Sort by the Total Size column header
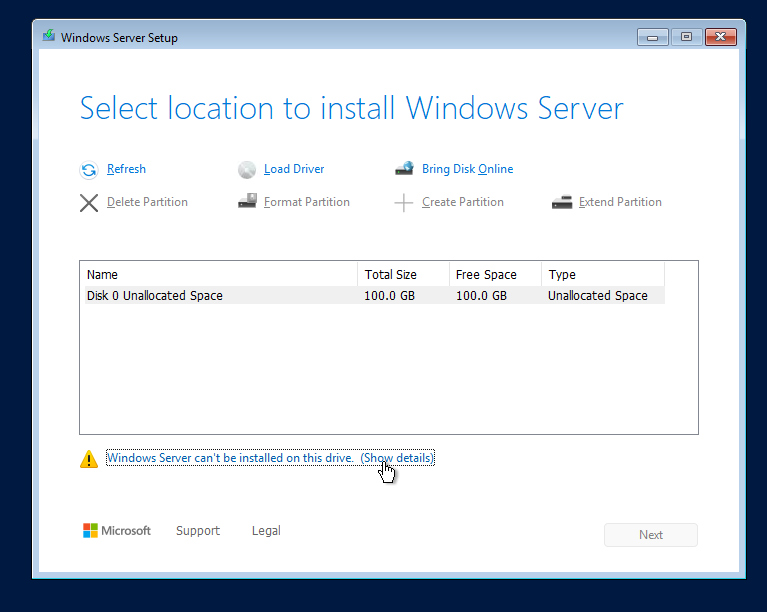The height and width of the screenshot is (612, 767). click(x=403, y=275)
